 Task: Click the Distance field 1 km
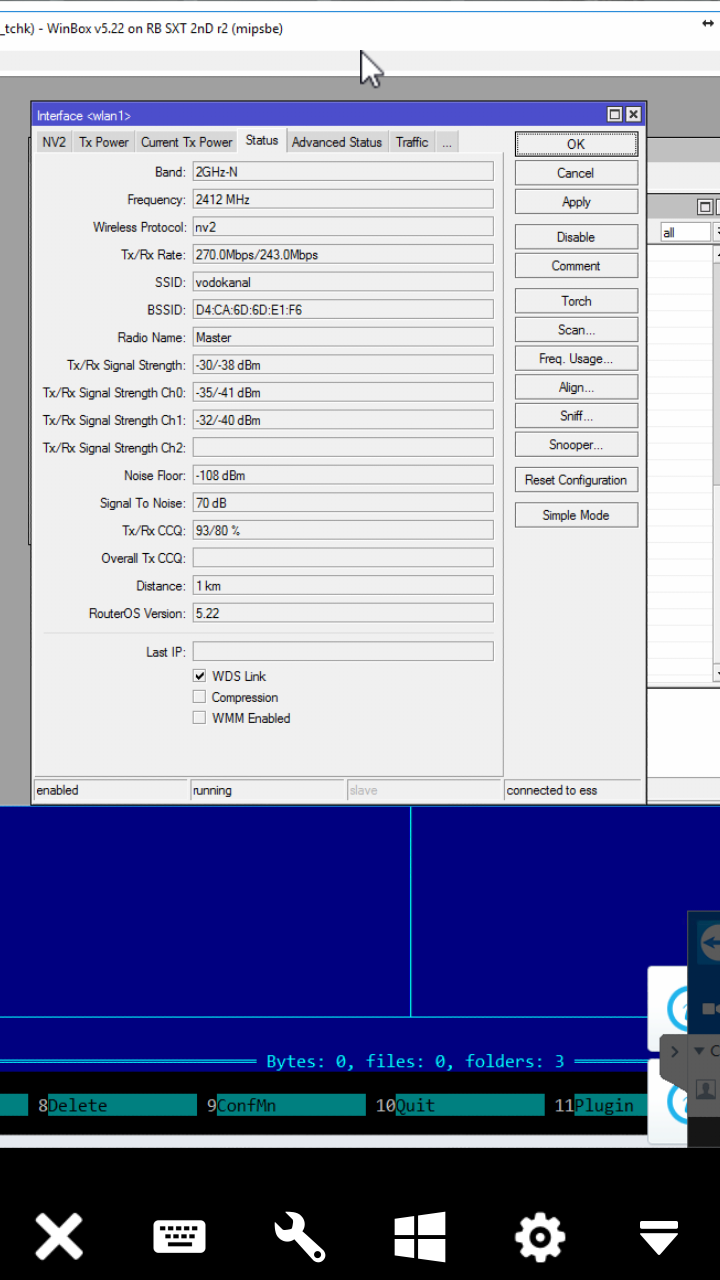(x=343, y=585)
